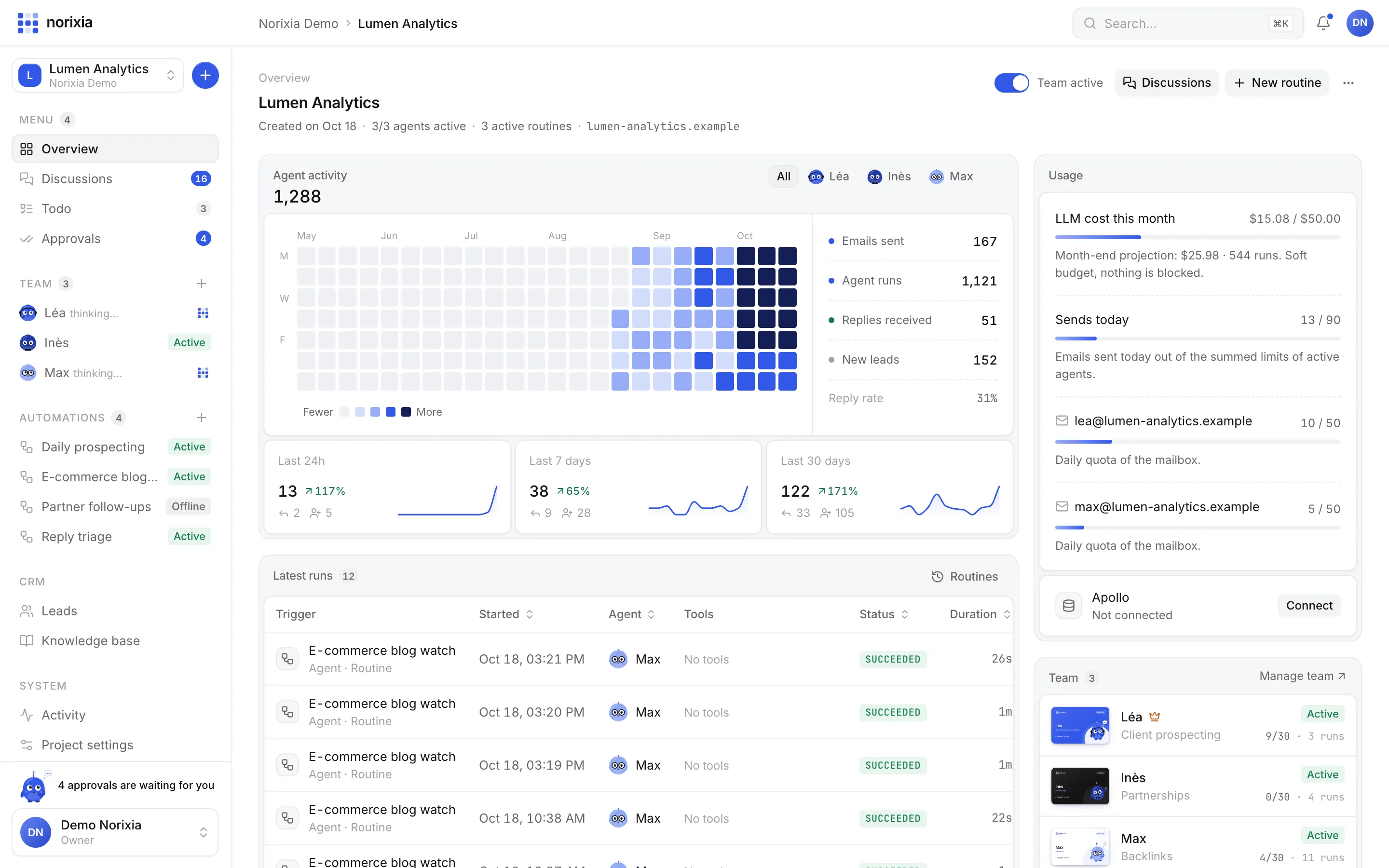Sort runs by the Agent column

coord(631,614)
